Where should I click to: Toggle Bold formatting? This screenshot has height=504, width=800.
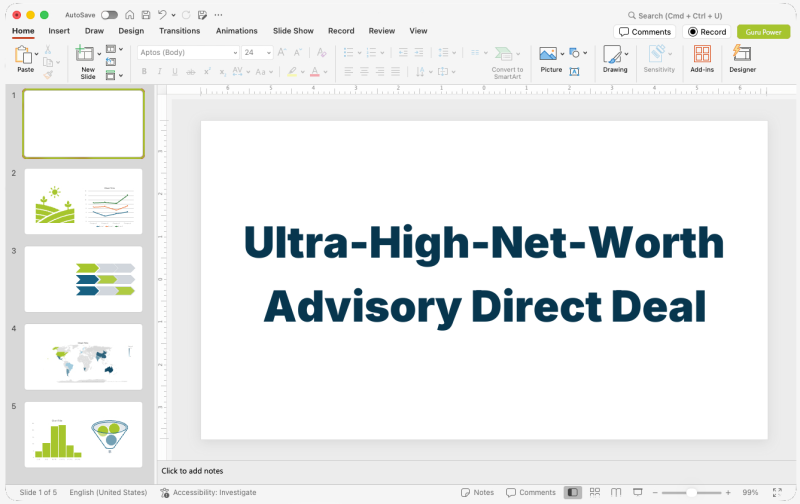[x=144, y=72]
